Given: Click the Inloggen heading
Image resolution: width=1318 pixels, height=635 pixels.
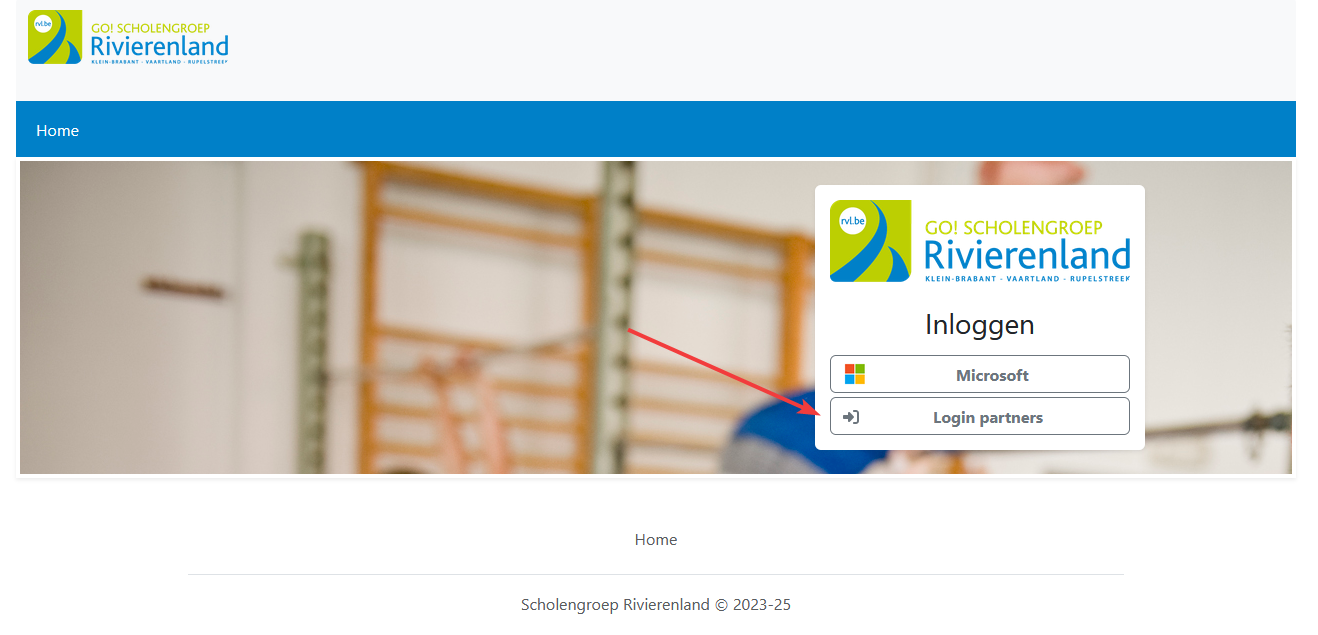Looking at the screenshot, I should [979, 325].
